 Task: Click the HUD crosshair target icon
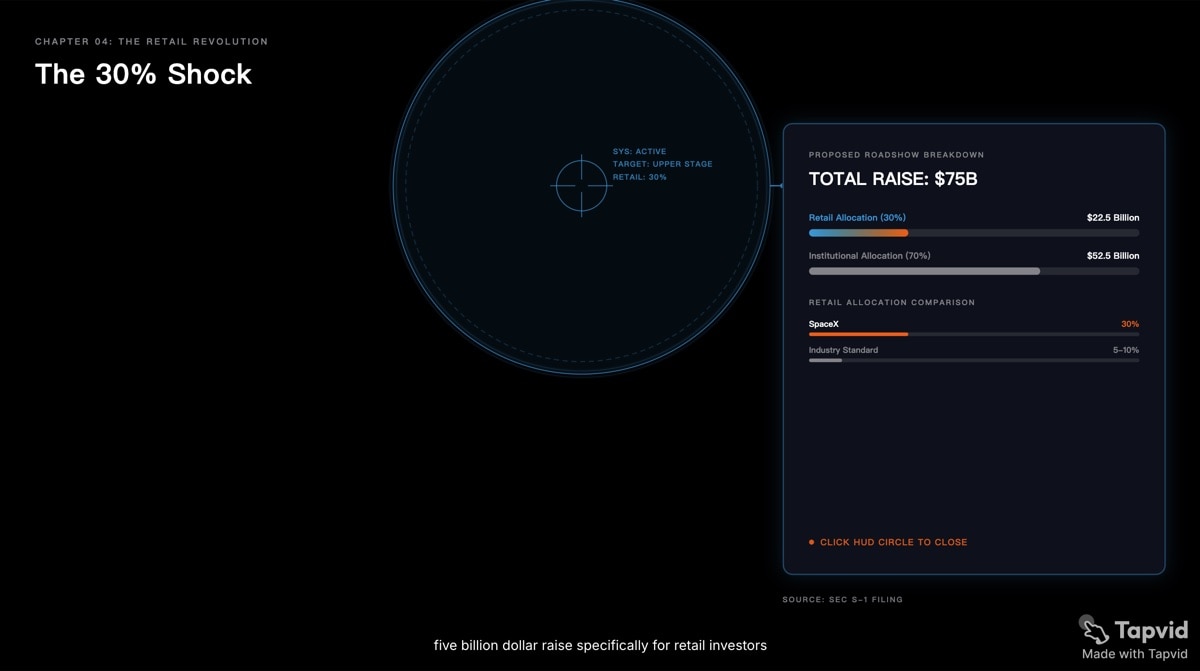(x=582, y=185)
